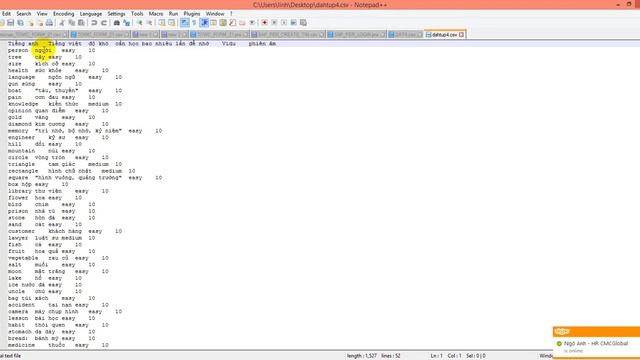Open the Function List toolbar icon
Viewport: 640px width, 360px height.
coord(233,23)
